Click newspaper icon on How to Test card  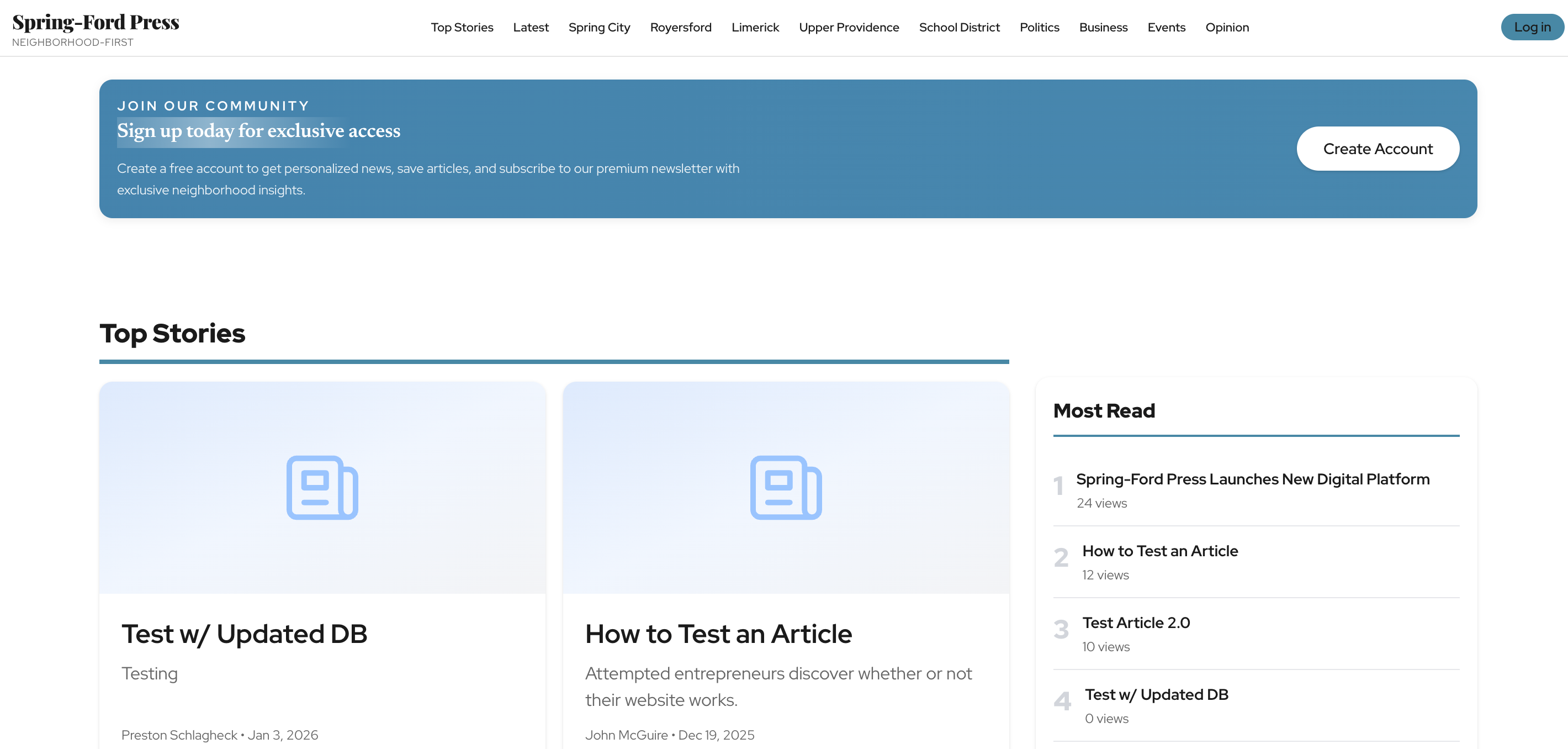click(x=785, y=487)
